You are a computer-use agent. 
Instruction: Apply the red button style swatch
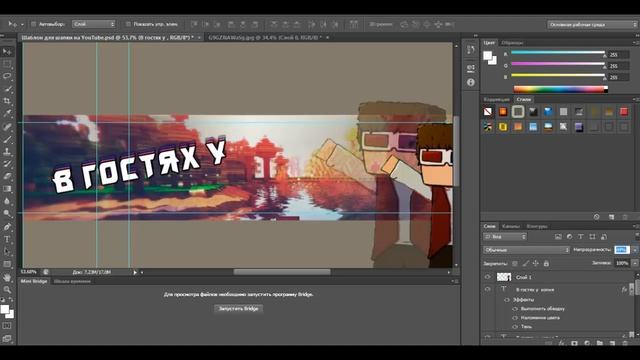(x=624, y=111)
